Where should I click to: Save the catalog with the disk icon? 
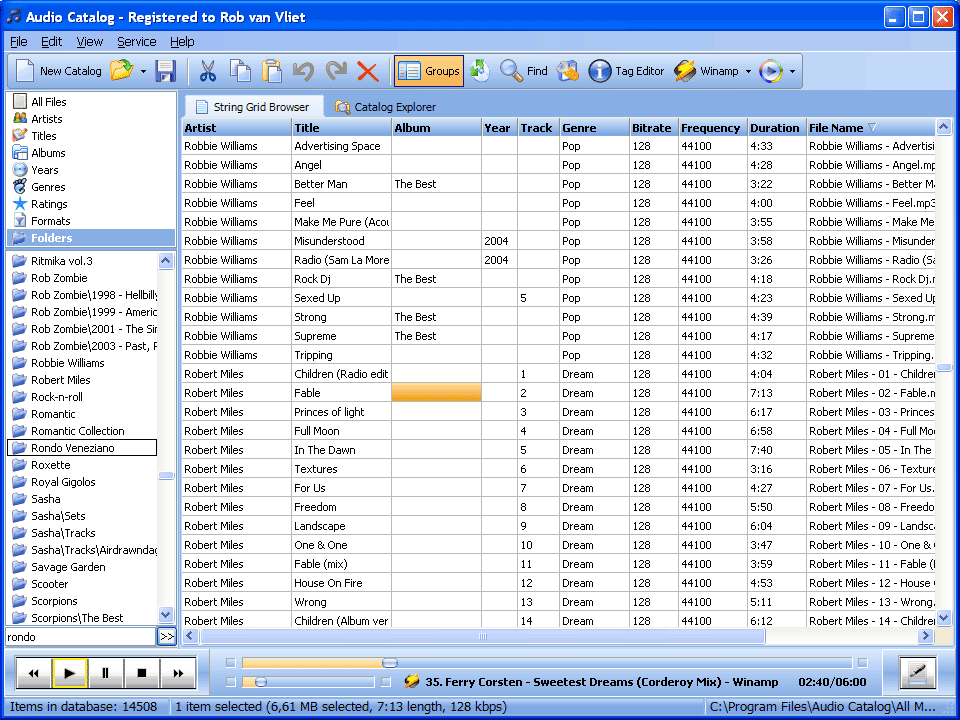coord(167,71)
